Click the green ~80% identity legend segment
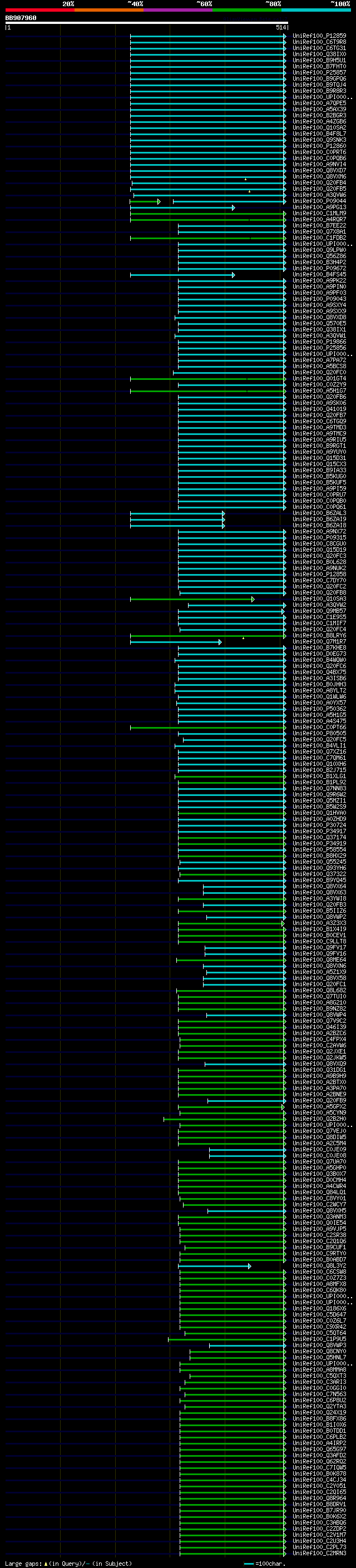356x1568 pixels. coord(247,10)
